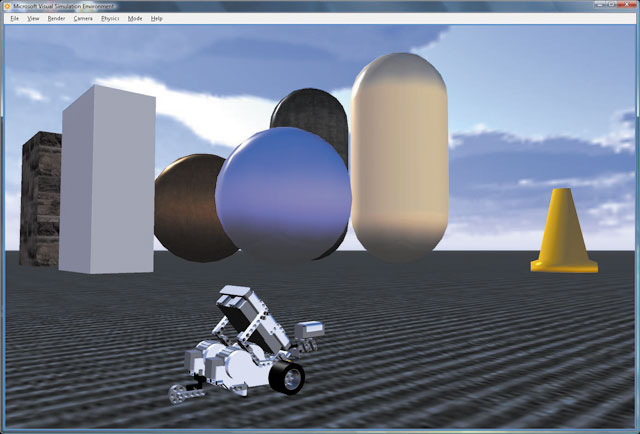Image resolution: width=640 pixels, height=434 pixels.
Task: Select the stone-textured block at left
Action: pyautogui.click(x=40, y=200)
